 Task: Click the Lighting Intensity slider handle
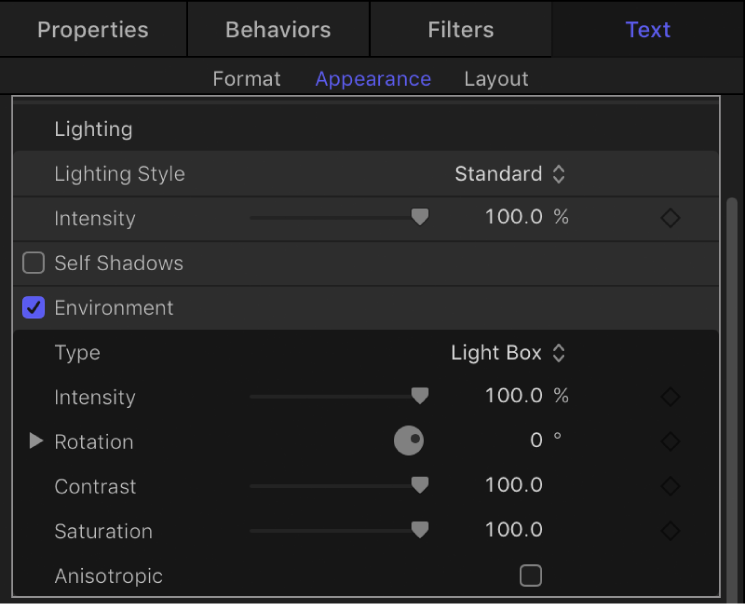pyautogui.click(x=420, y=217)
